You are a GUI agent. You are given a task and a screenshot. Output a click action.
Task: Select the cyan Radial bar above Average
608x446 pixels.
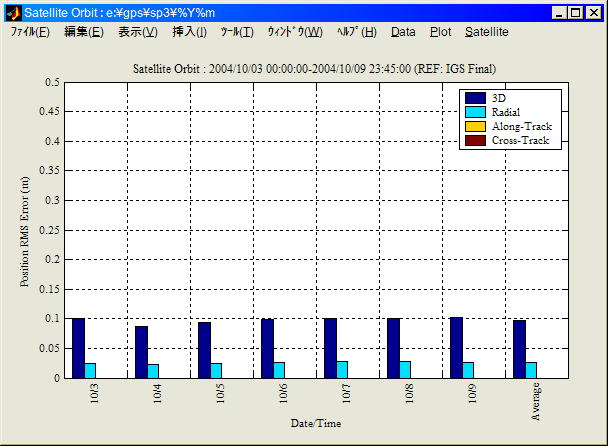point(532,370)
